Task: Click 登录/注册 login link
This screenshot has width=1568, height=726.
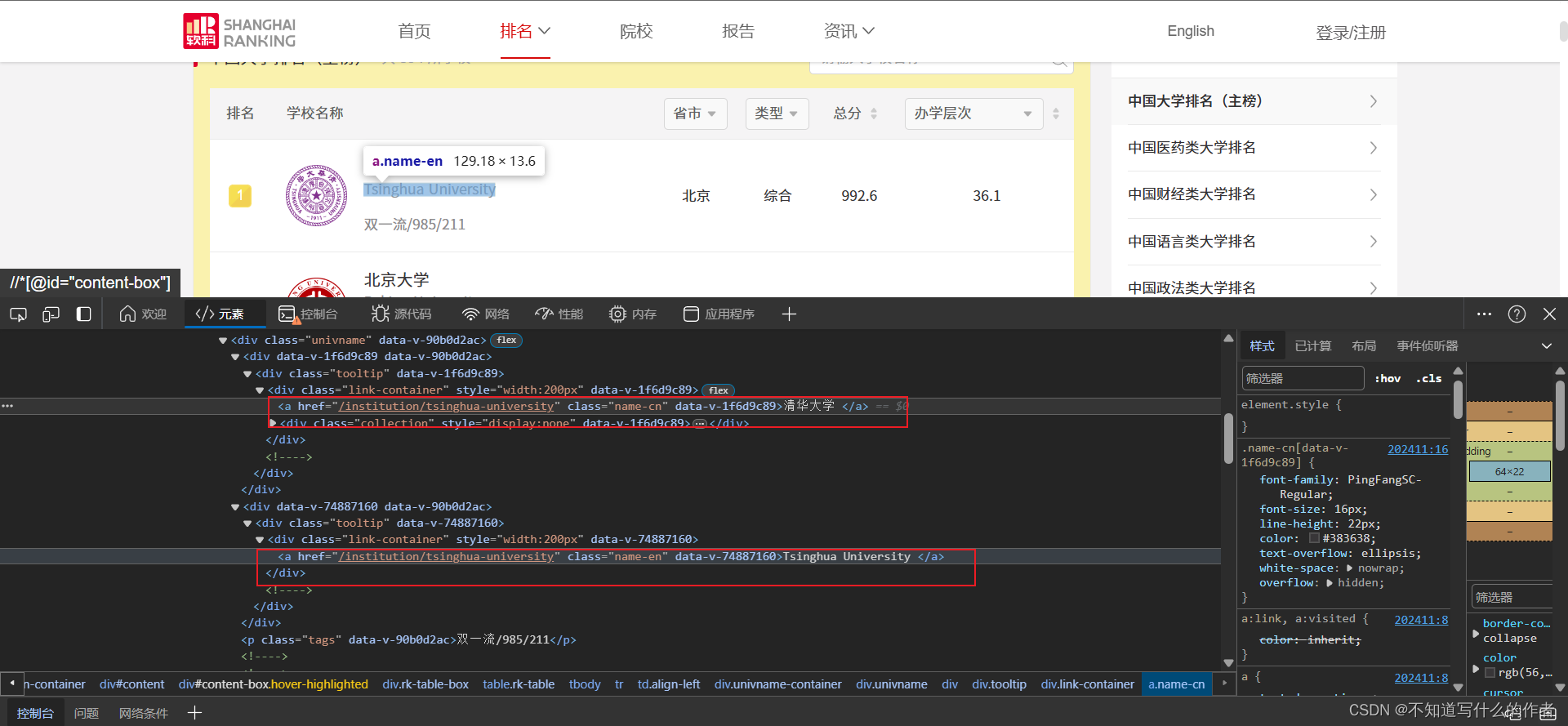Action: 1351,33
